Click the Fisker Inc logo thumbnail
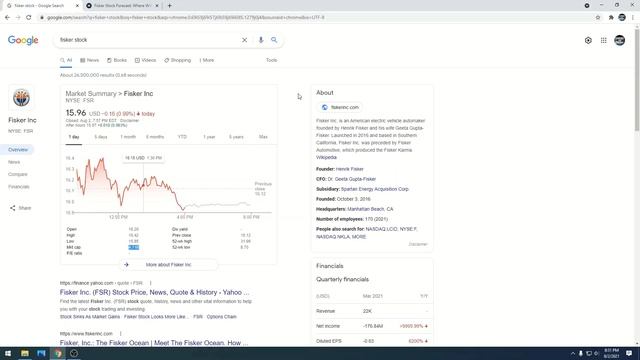Viewport: 640px width, 360px height. click(x=21, y=98)
